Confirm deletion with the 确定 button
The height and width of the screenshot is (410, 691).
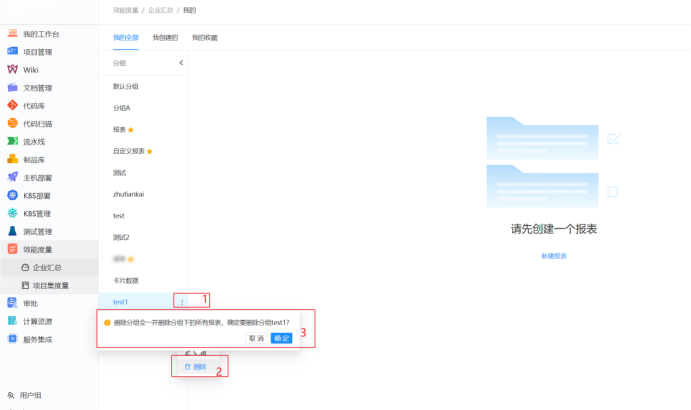coord(281,338)
